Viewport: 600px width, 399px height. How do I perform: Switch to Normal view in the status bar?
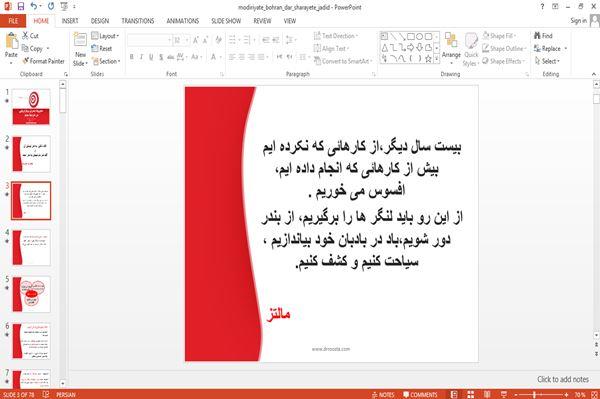[454, 394]
